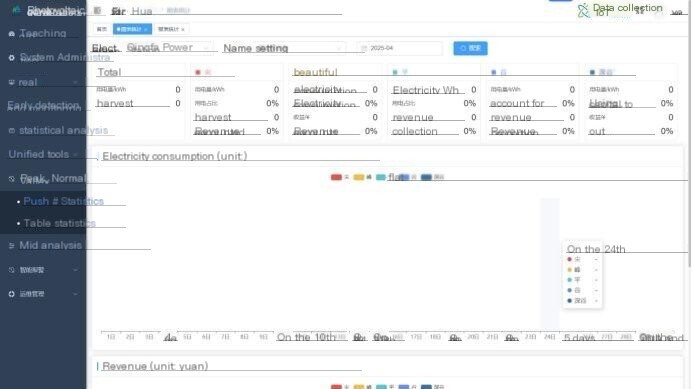Click the second-to-last sidebar item's icon

coord(11,270)
